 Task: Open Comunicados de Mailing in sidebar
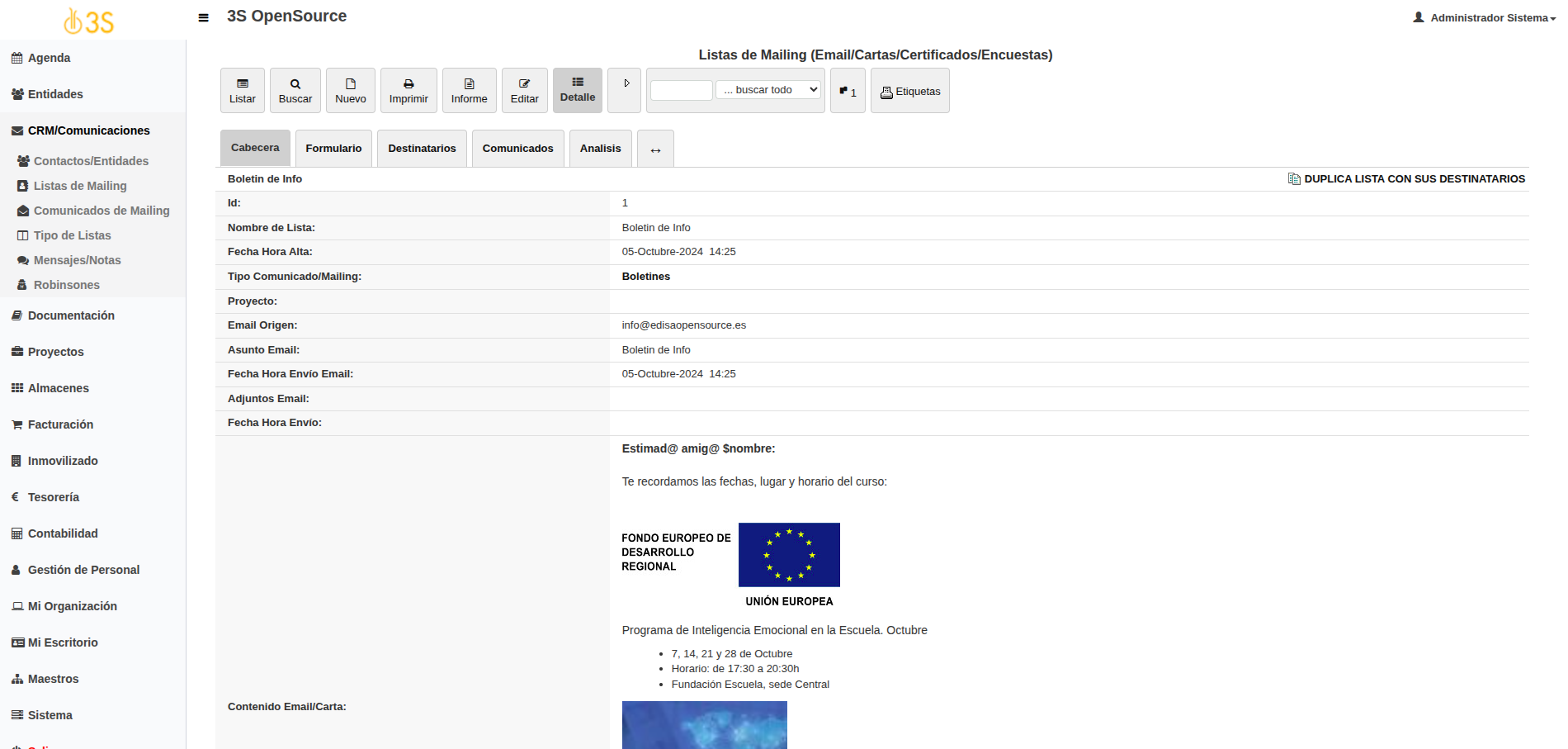pos(101,211)
